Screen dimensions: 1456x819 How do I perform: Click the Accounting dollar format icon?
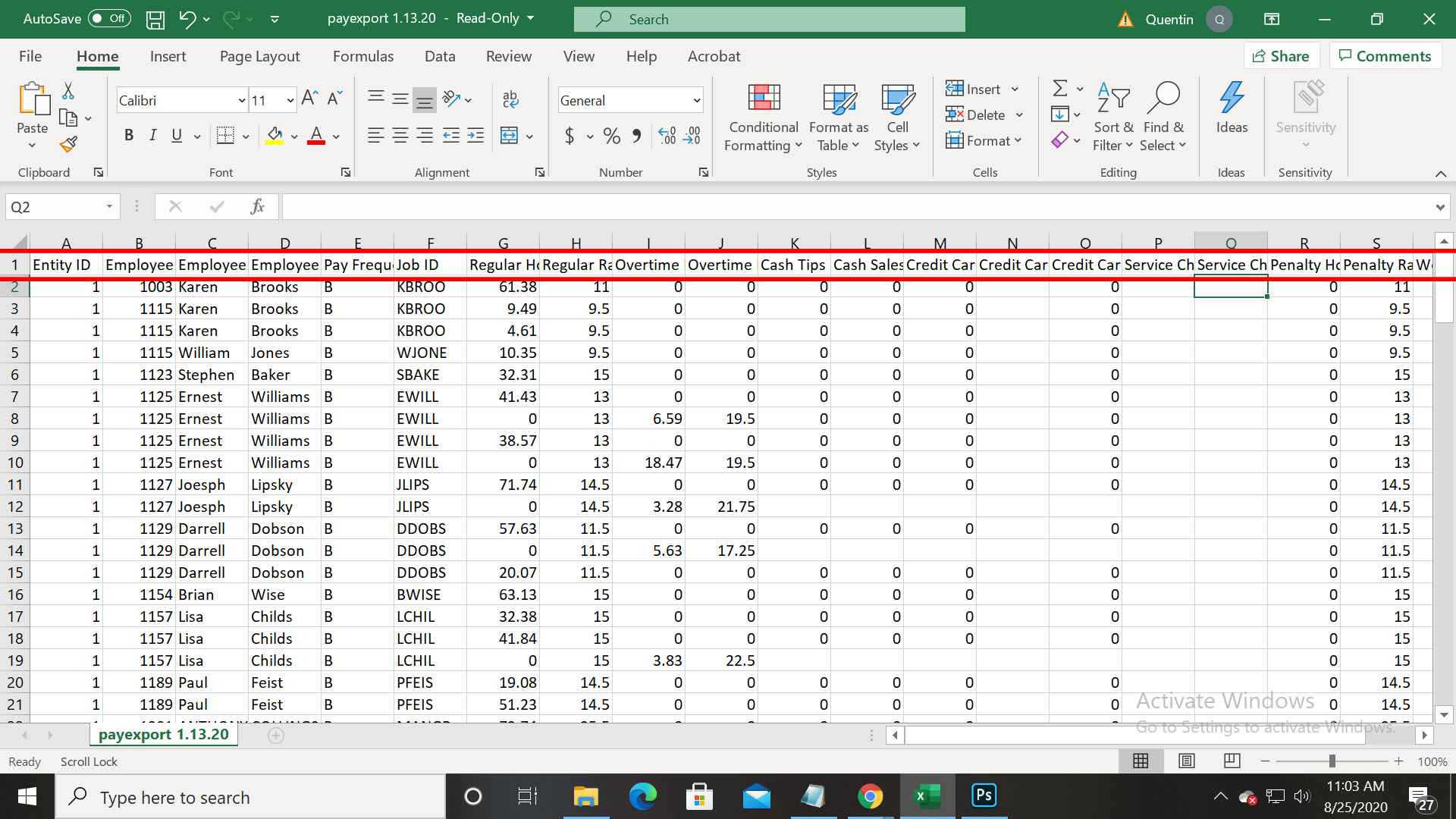click(570, 136)
